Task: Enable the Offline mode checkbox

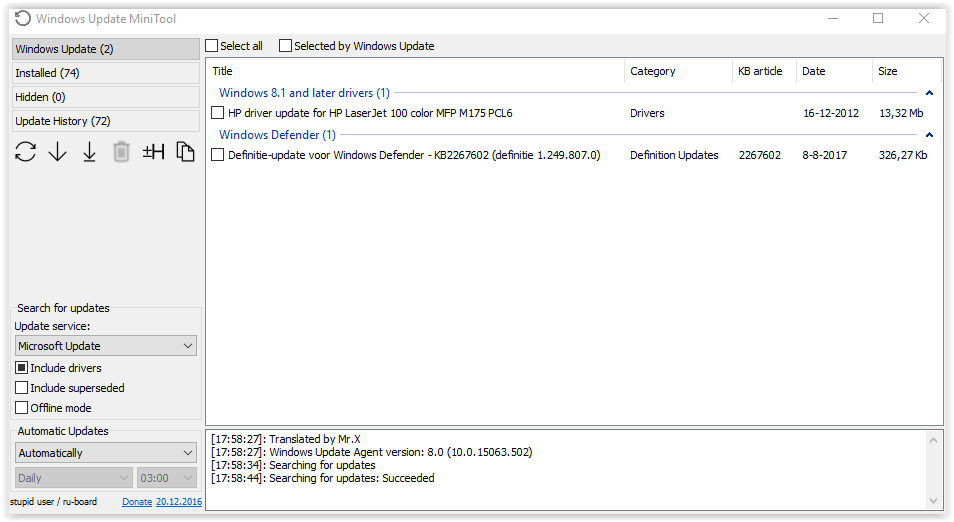Action: (x=22, y=408)
